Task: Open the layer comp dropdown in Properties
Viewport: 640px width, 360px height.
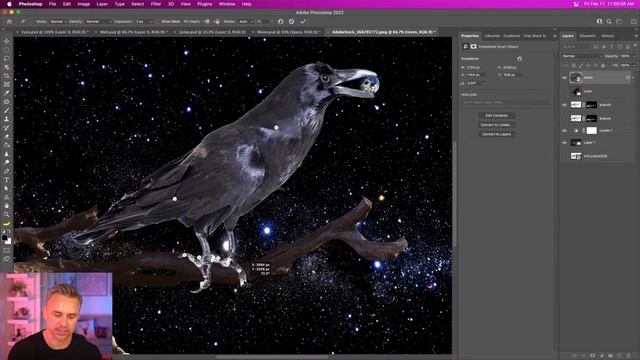Action: (x=506, y=102)
